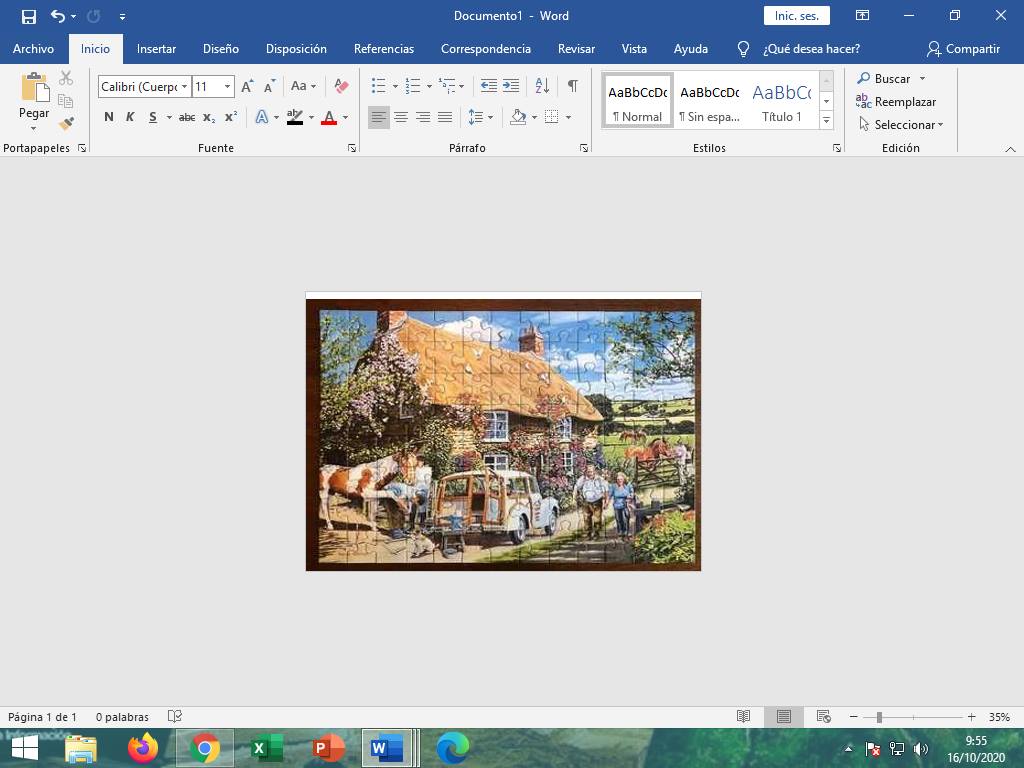Open the Calibri font name dropdown
This screenshot has width=1024, height=768.
(x=184, y=87)
